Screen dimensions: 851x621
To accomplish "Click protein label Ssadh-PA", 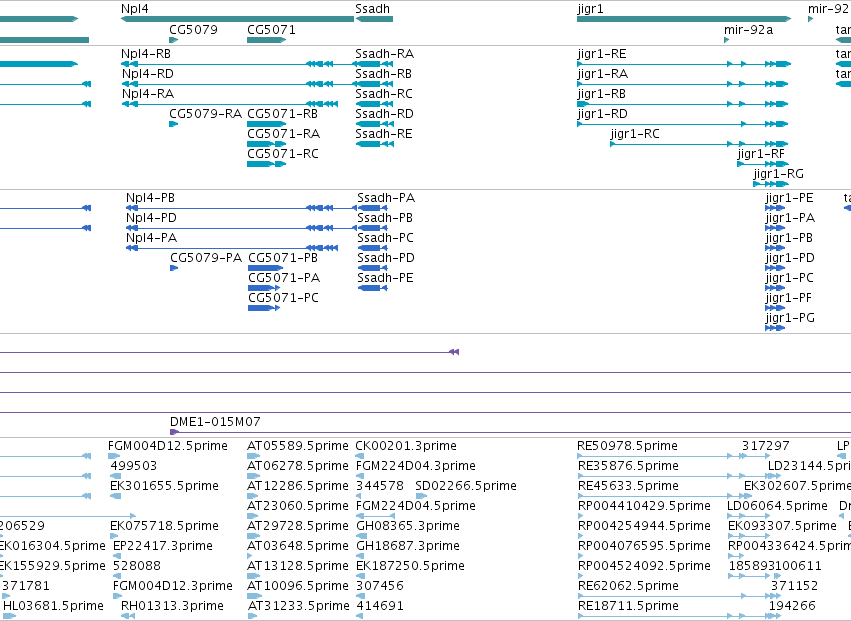I will [386, 198].
